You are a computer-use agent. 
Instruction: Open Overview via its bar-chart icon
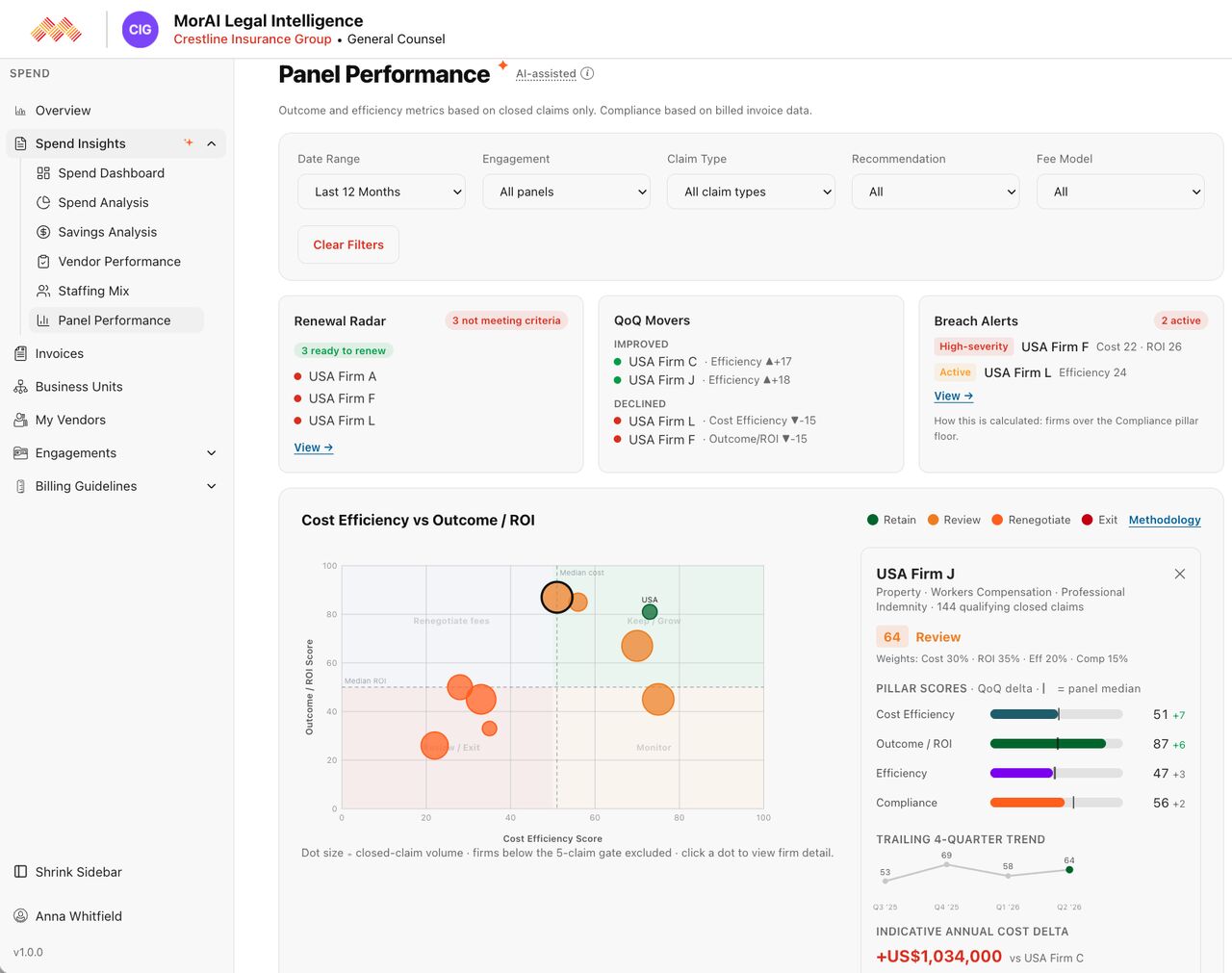click(20, 111)
